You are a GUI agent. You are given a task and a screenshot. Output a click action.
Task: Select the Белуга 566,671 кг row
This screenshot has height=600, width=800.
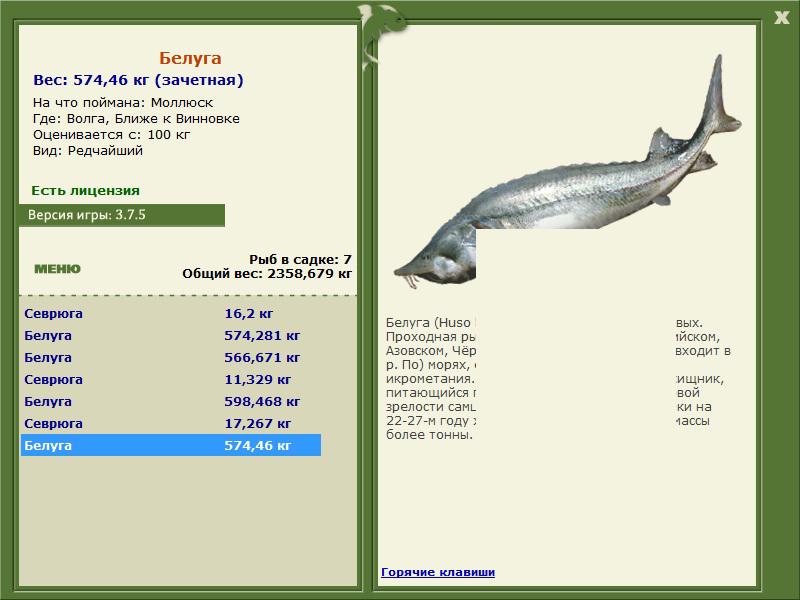point(171,357)
